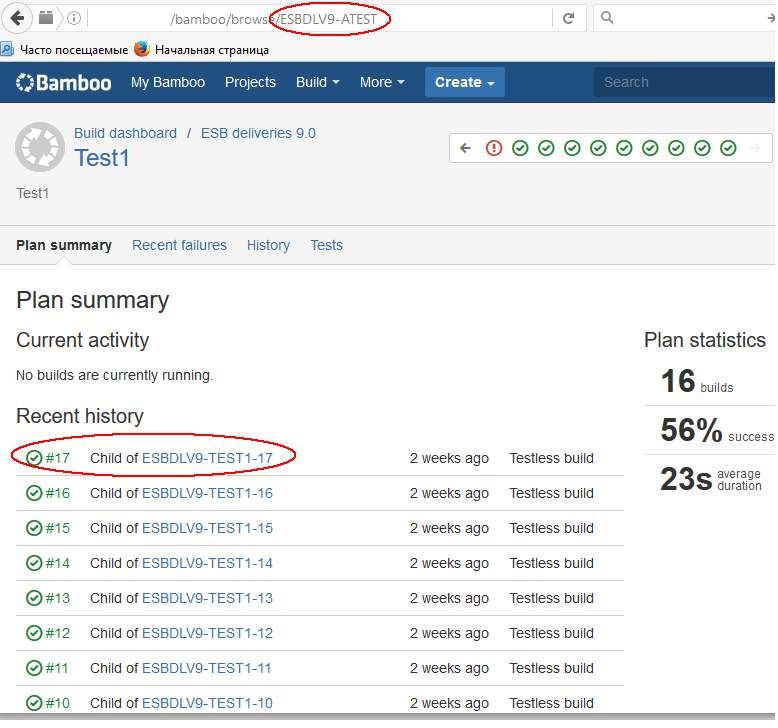Open parent build ESBDLV9-TEST1-14 link
The height and width of the screenshot is (728, 778).
[x=207, y=563]
